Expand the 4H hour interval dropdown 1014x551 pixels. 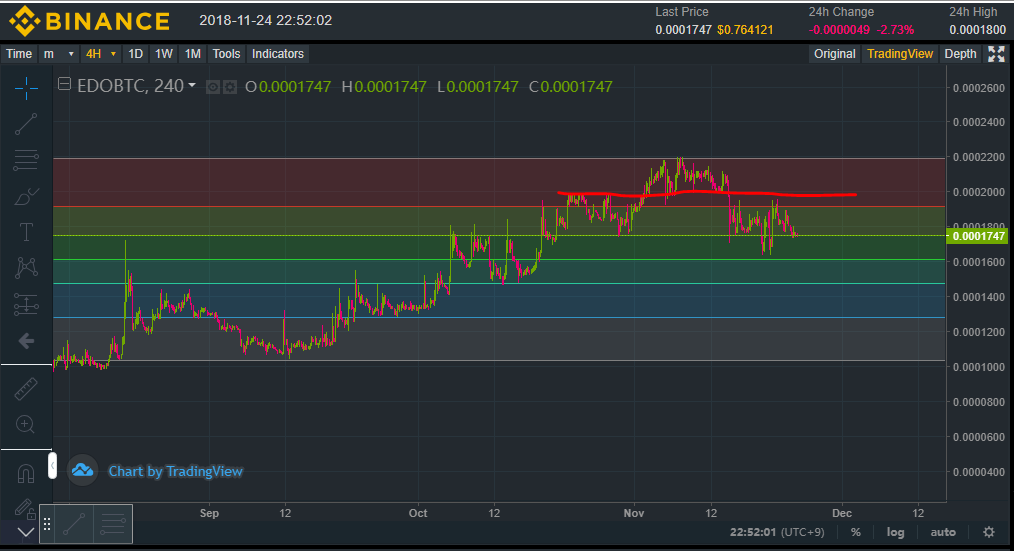point(101,54)
